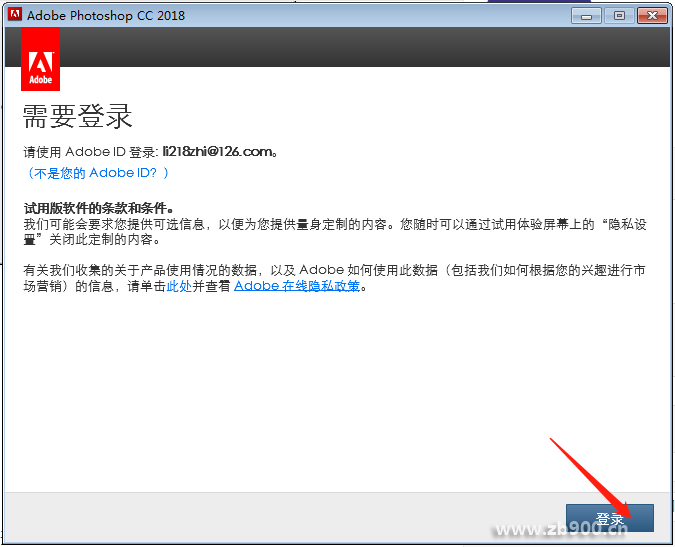This screenshot has height=547, width=675.
Task: Click the red Adobe logo banner
Action: [x=40, y=60]
